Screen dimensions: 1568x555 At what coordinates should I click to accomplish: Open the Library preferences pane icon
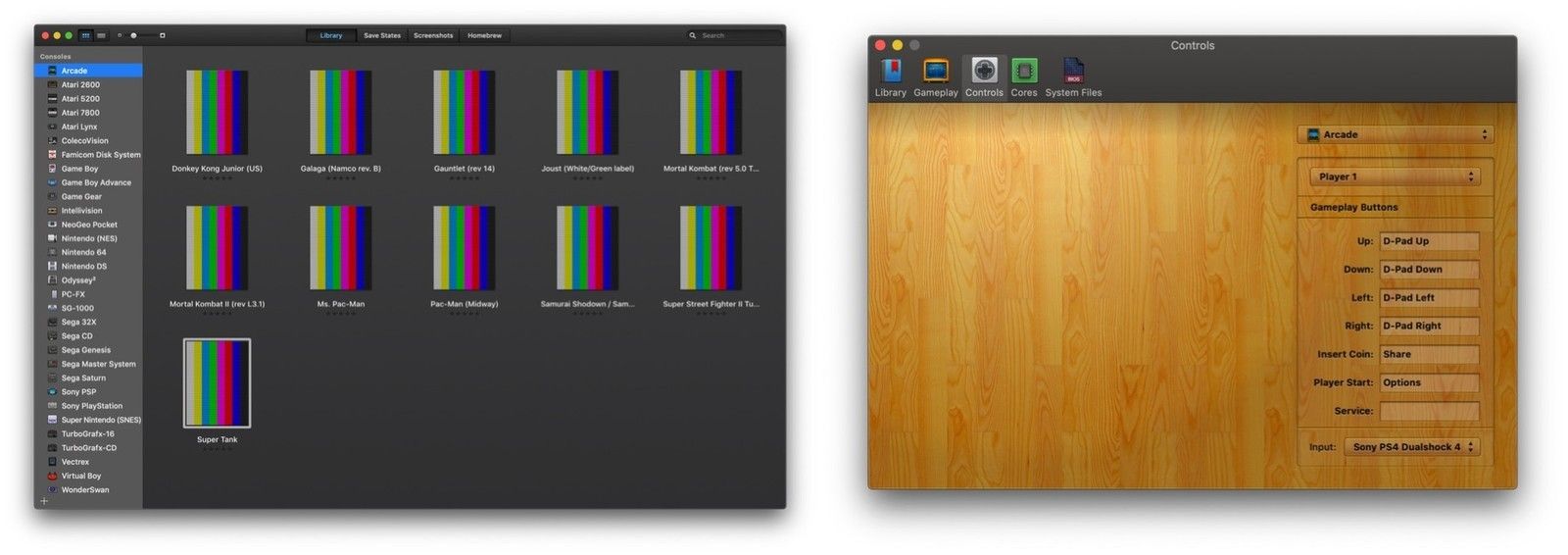click(890, 72)
